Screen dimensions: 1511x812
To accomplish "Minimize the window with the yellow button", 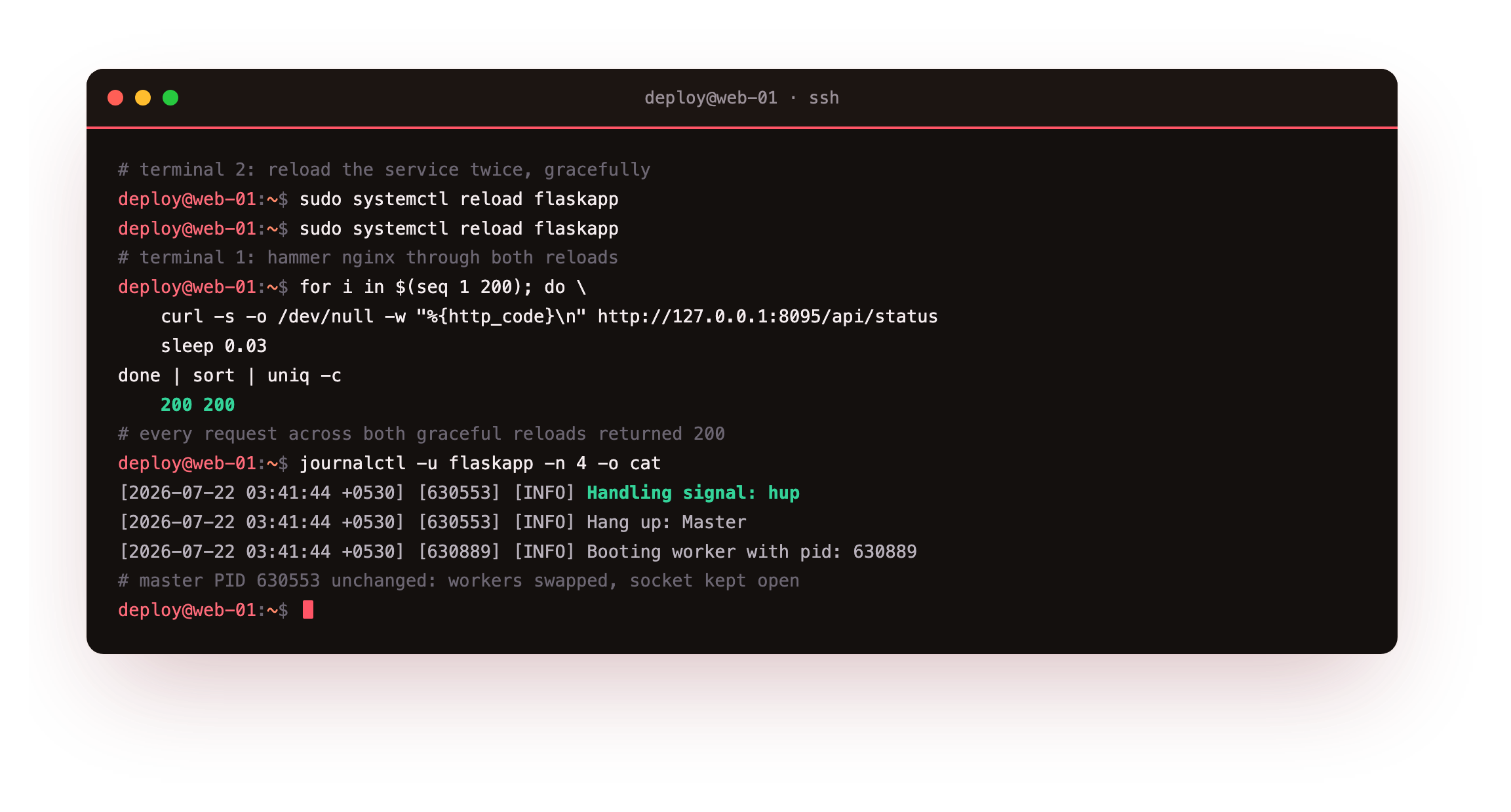I will pos(143,98).
